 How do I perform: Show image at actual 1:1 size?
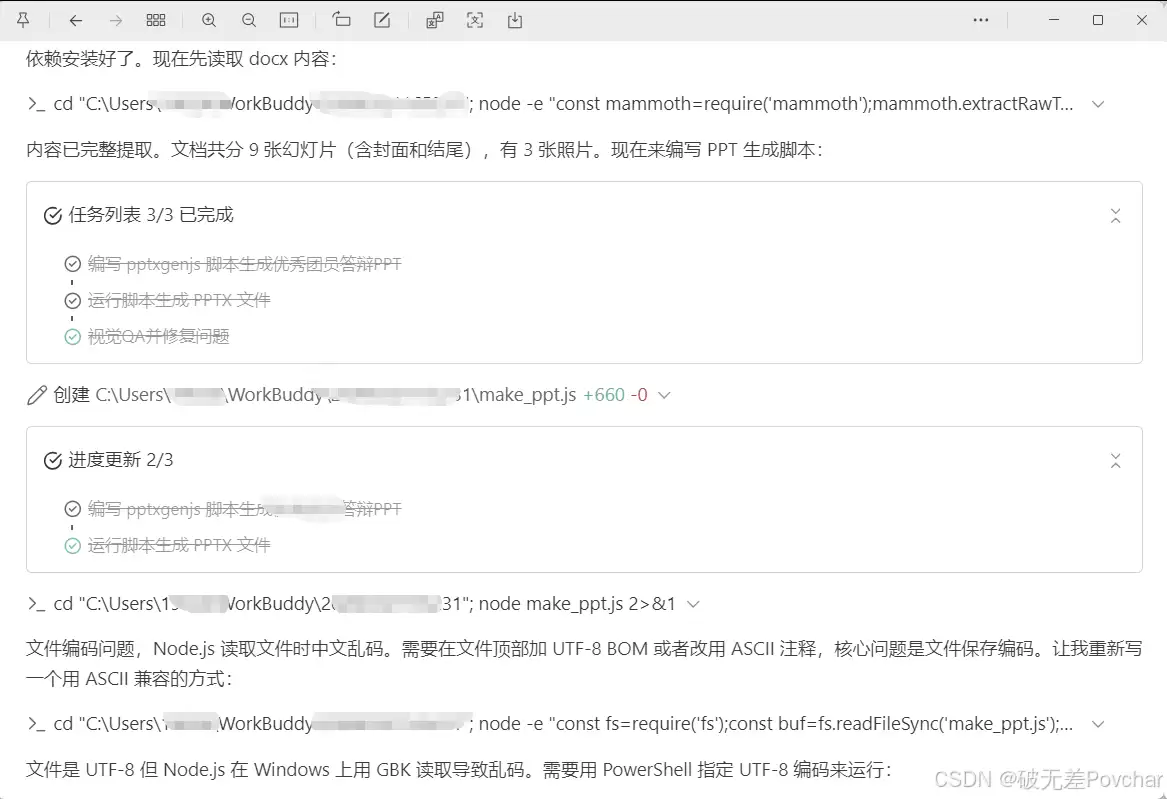[x=289, y=20]
